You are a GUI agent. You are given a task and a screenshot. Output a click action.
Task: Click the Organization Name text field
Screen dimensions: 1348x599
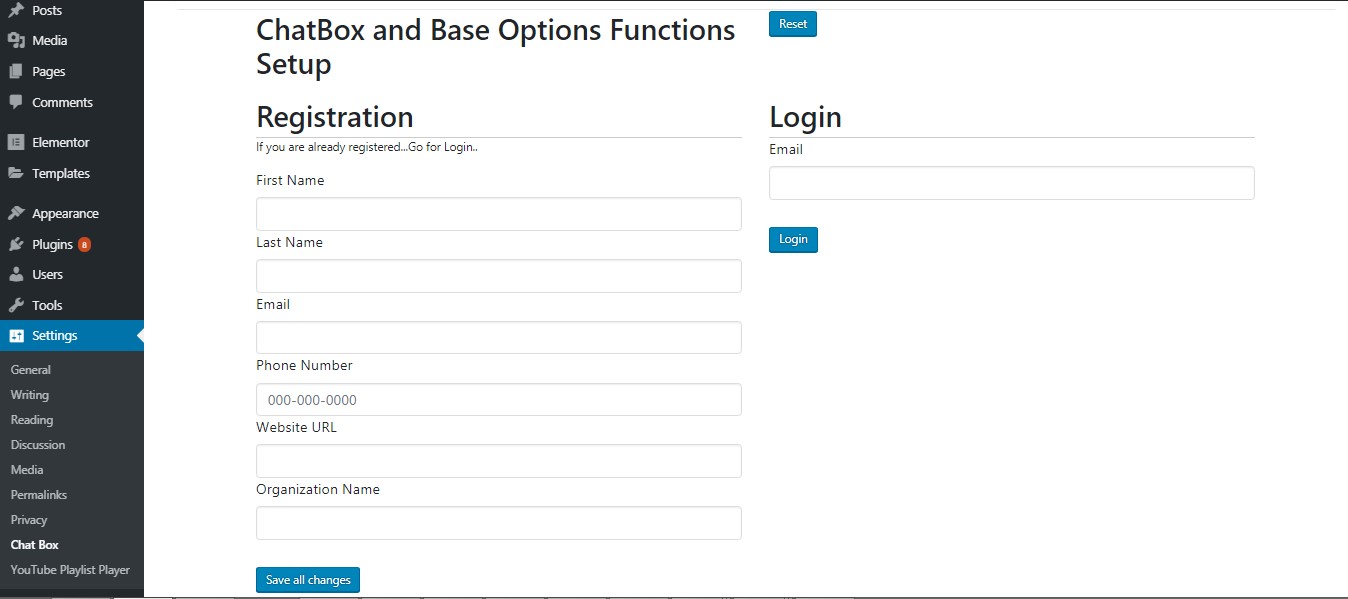(x=498, y=523)
